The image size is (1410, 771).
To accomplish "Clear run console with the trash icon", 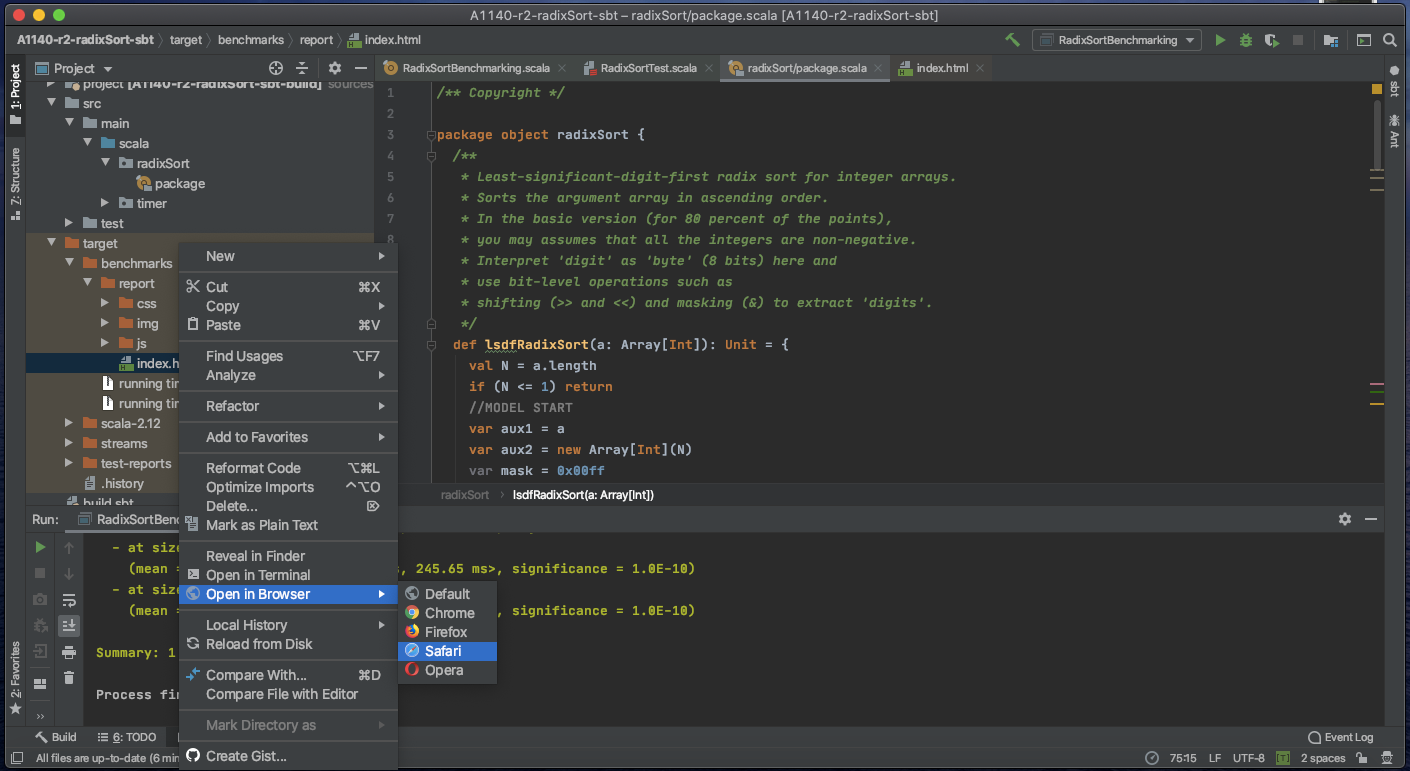I will (68, 678).
